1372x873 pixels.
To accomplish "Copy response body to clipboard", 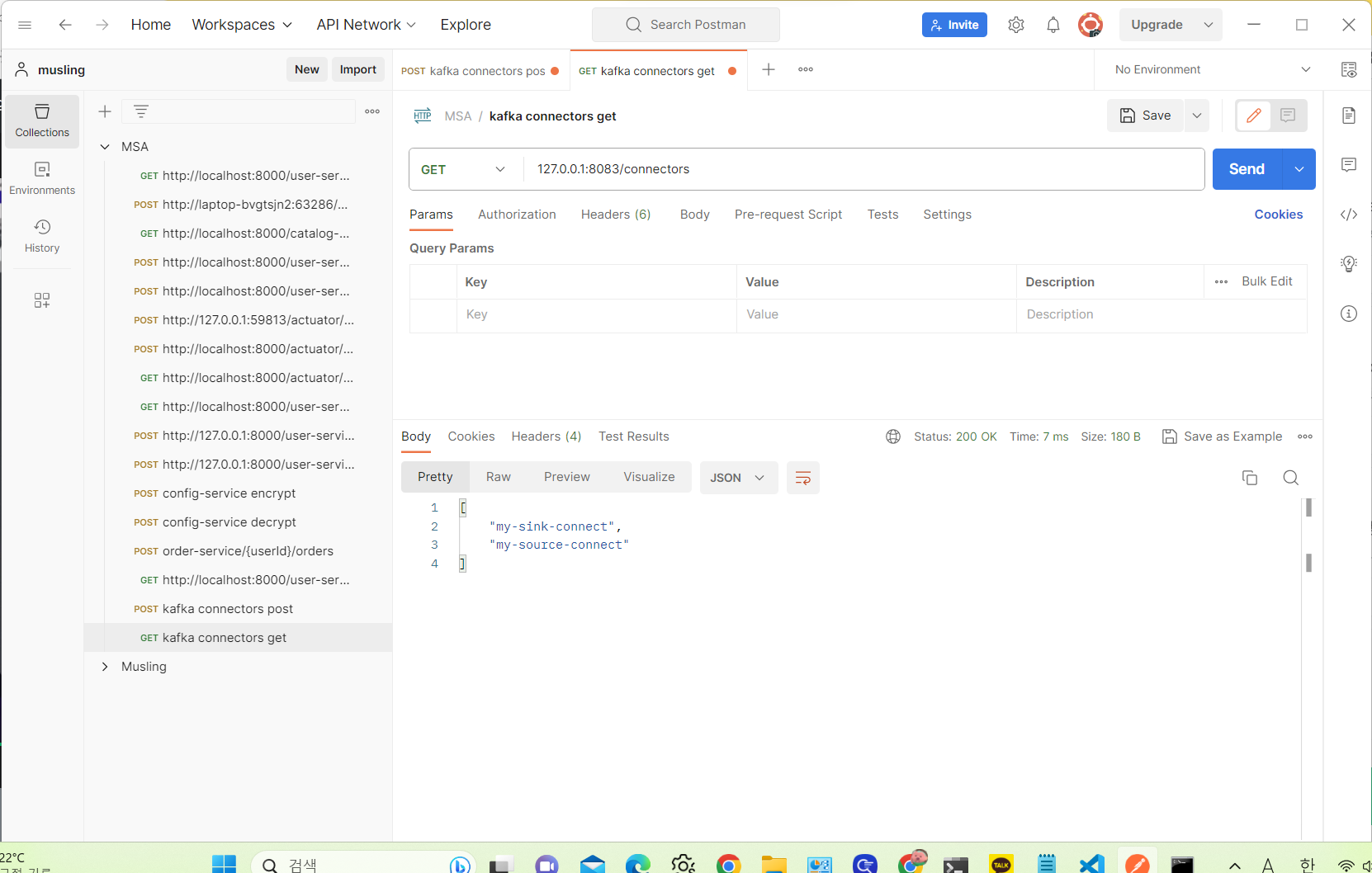I will click(1250, 478).
